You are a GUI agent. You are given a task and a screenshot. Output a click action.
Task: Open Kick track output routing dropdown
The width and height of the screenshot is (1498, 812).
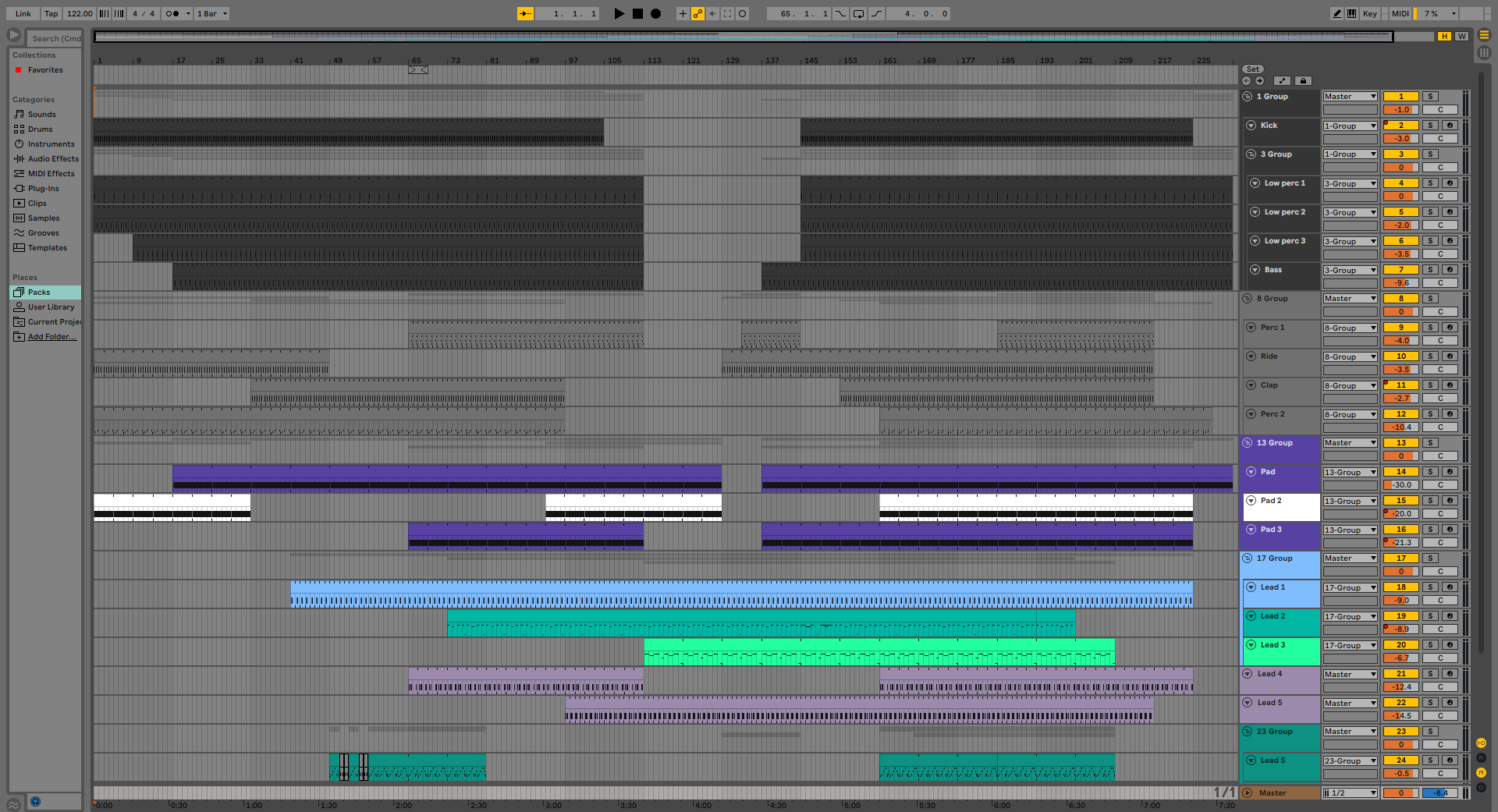1350,126
